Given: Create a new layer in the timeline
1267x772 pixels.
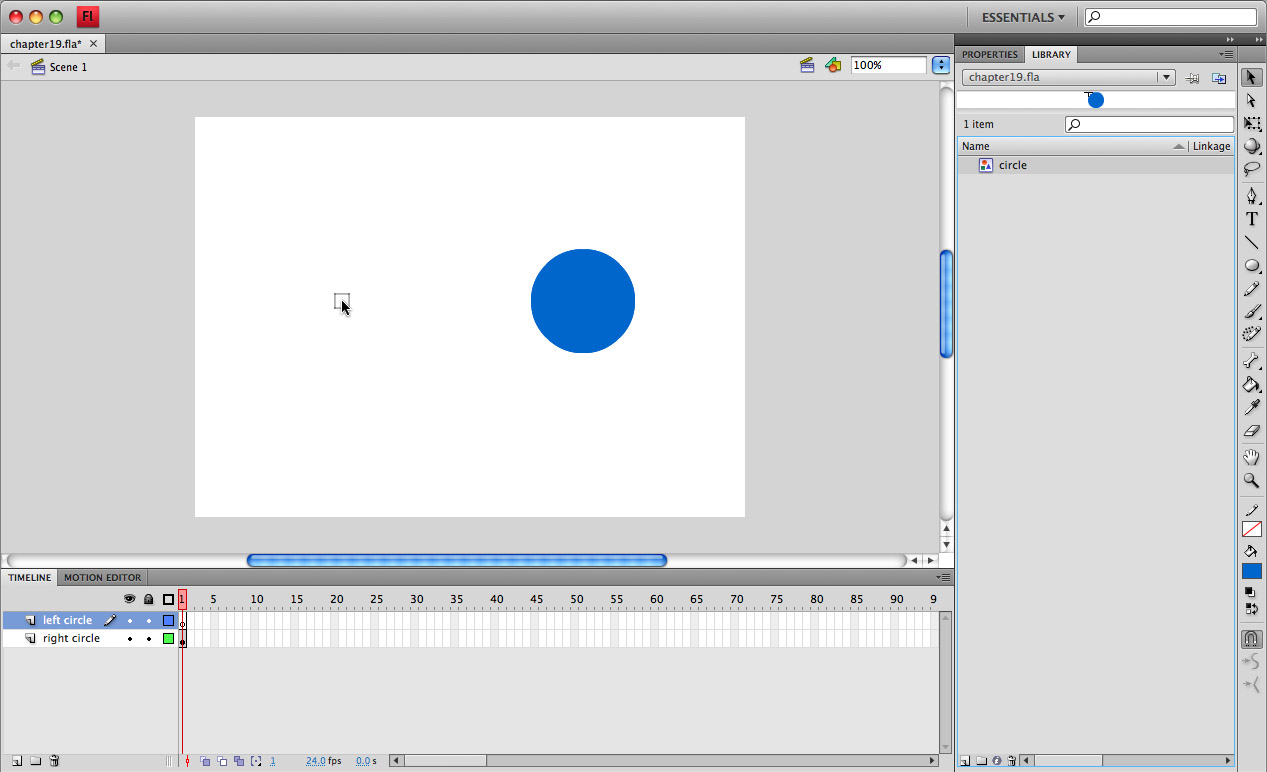Looking at the screenshot, I should click(17, 761).
